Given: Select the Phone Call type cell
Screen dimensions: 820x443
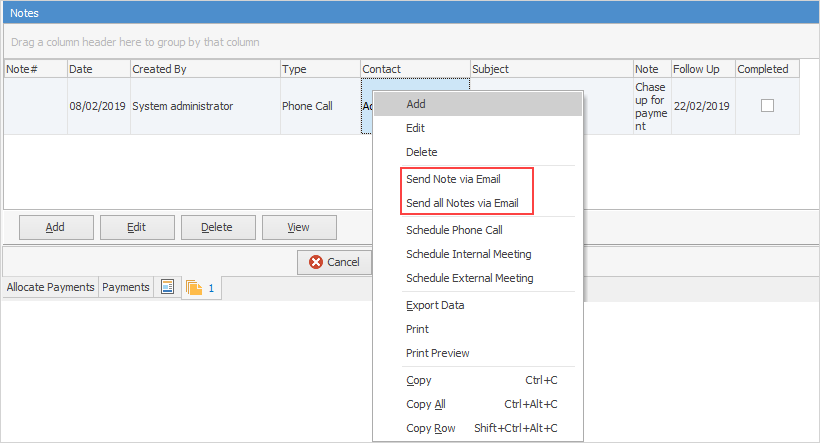Looking at the screenshot, I should coord(321,106).
